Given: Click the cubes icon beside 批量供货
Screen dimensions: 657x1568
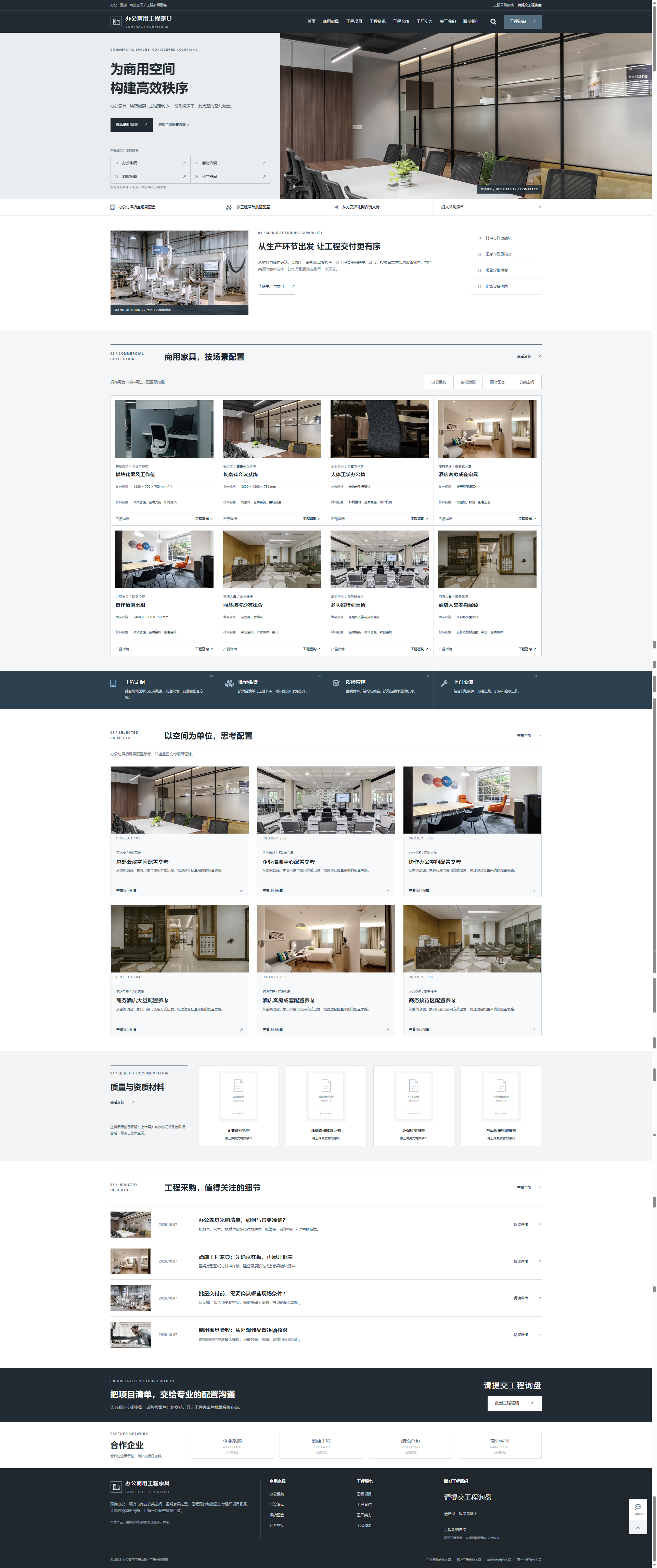Looking at the screenshot, I should coord(230,683).
